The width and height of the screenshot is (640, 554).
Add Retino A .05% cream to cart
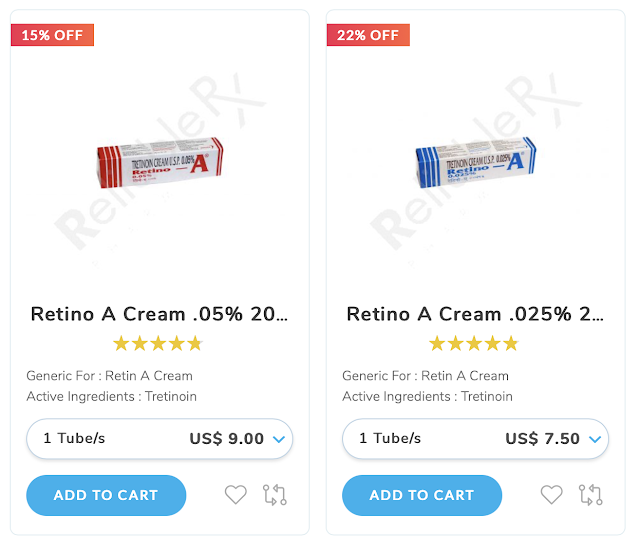[x=106, y=495]
